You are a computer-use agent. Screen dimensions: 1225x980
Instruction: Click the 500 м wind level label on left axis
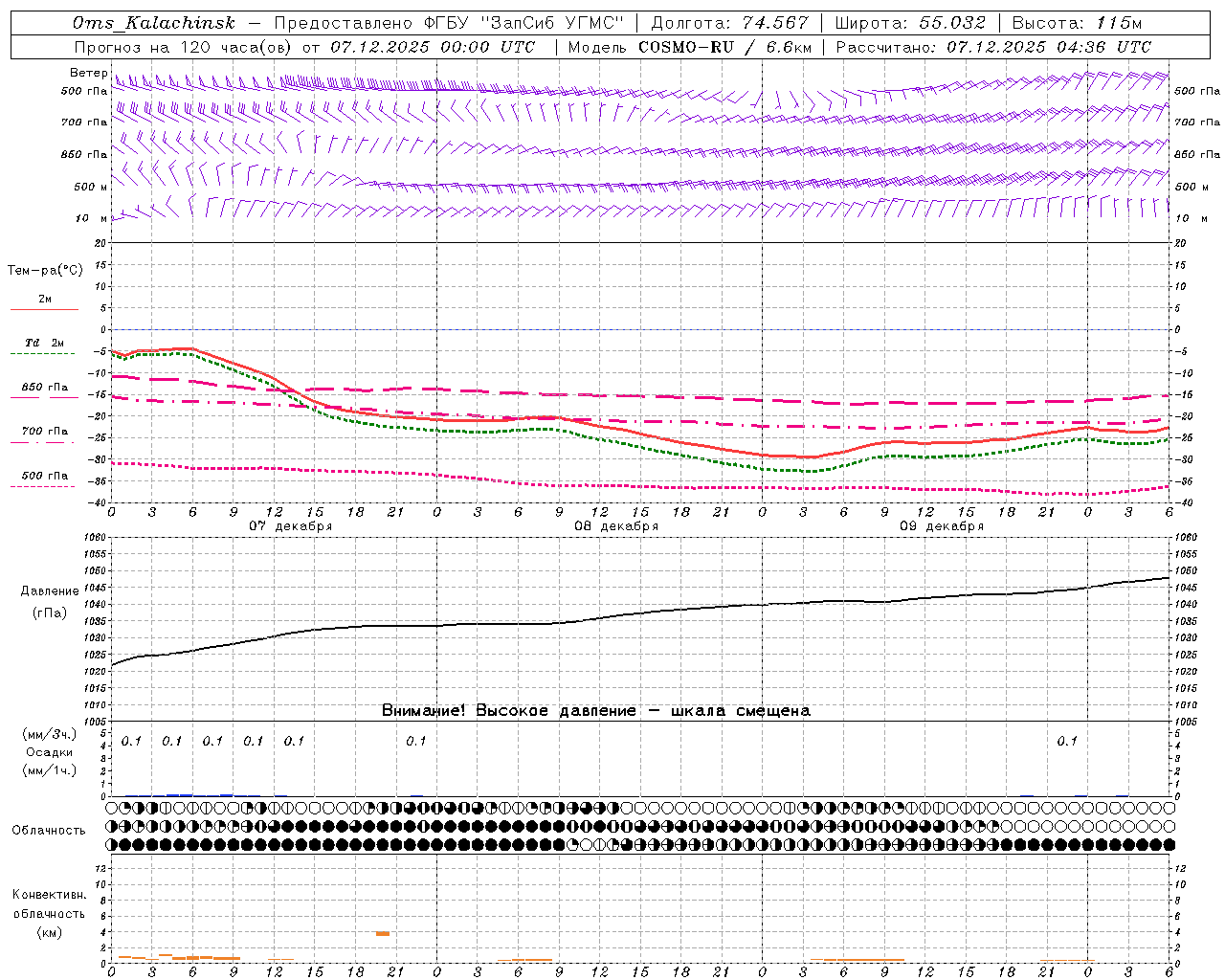coord(91,187)
